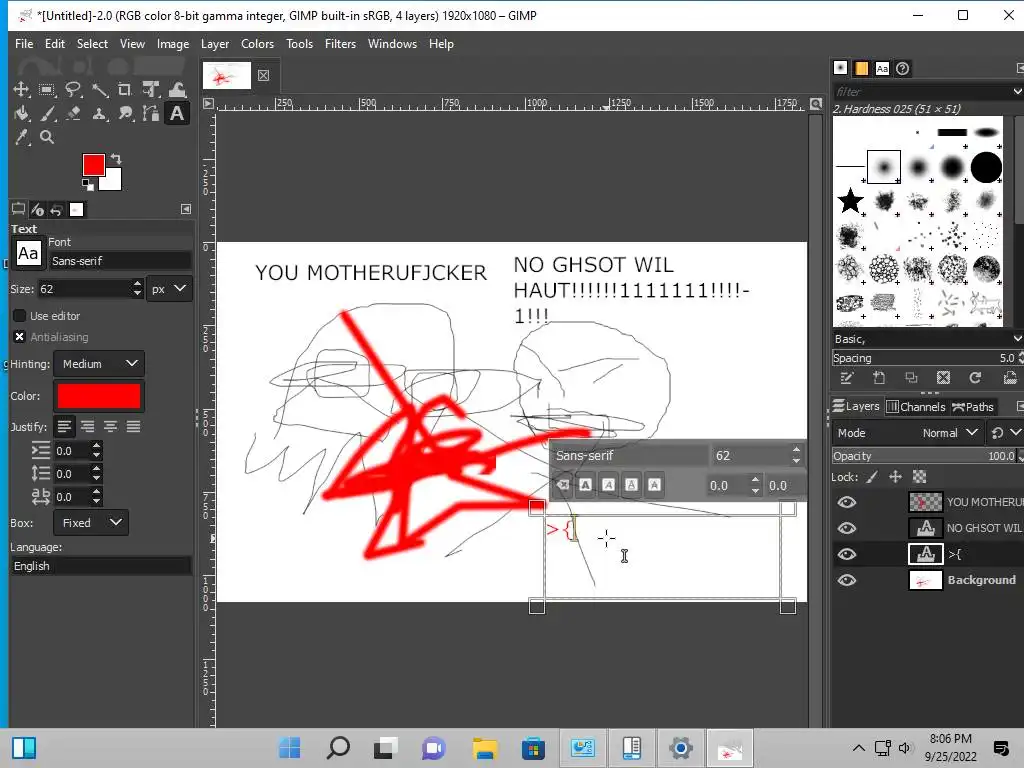This screenshot has width=1024, height=768.
Task: Open the Undo History tab icon
Action: (x=56, y=210)
